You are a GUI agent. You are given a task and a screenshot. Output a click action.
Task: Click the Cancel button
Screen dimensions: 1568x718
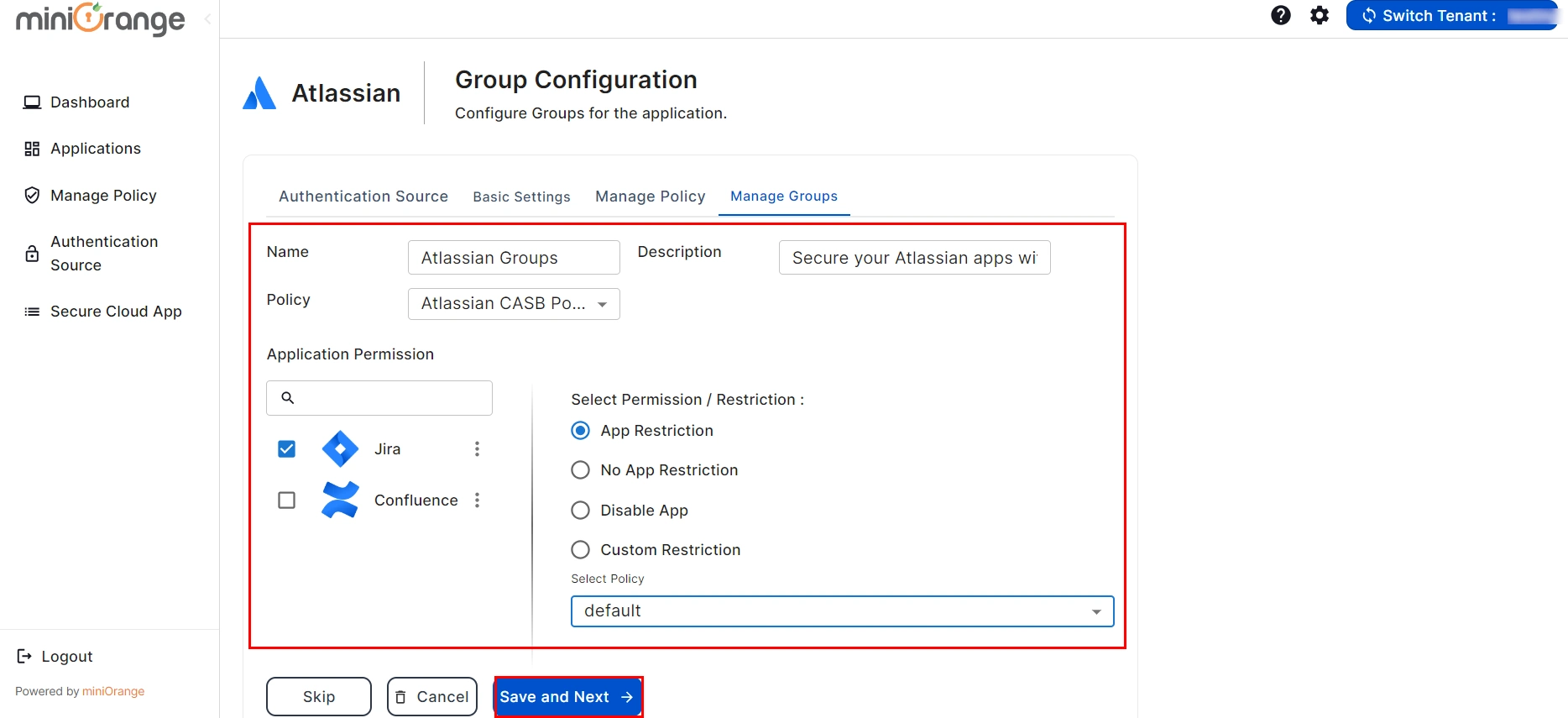point(432,697)
